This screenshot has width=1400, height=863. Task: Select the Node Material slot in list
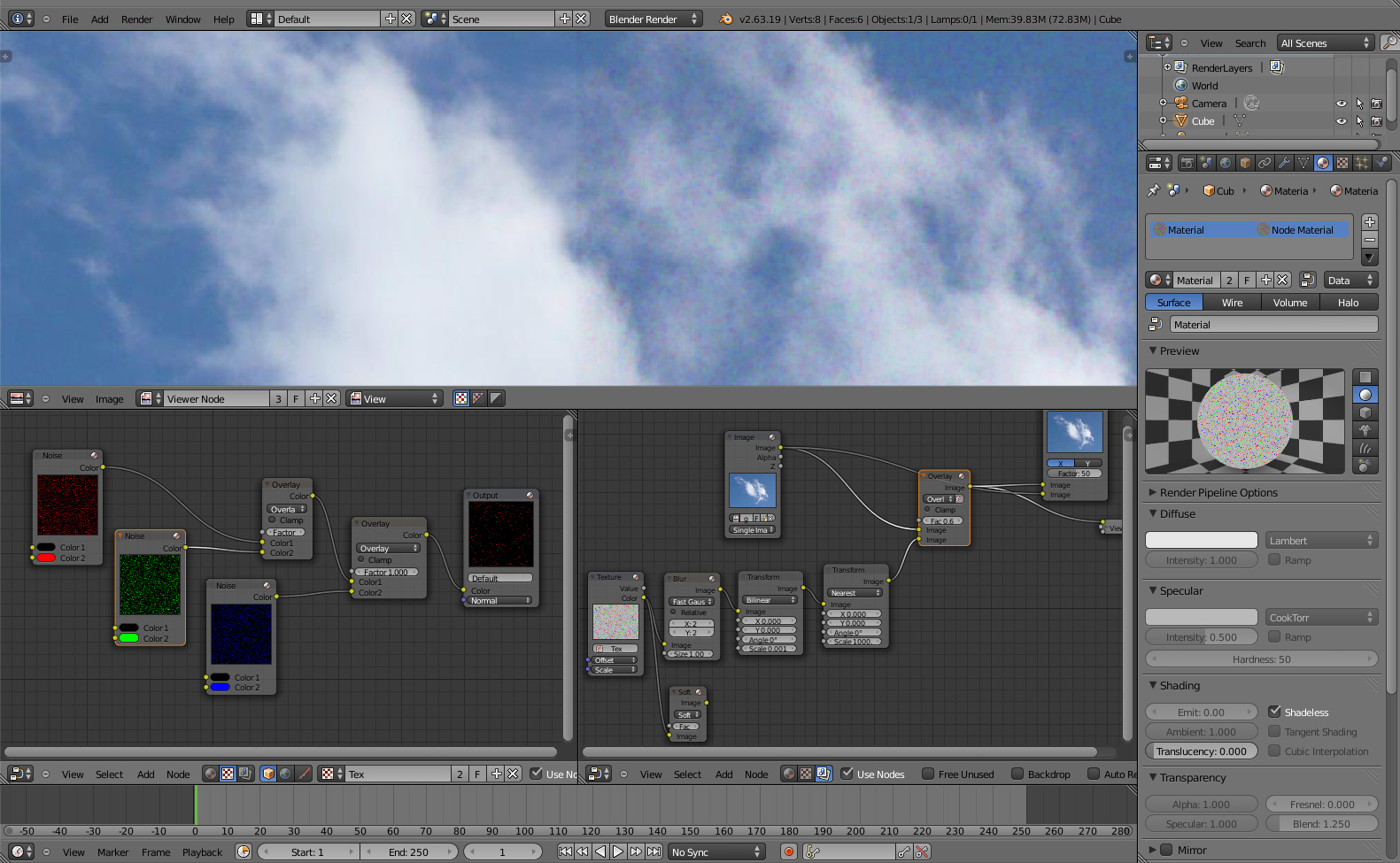click(1302, 229)
